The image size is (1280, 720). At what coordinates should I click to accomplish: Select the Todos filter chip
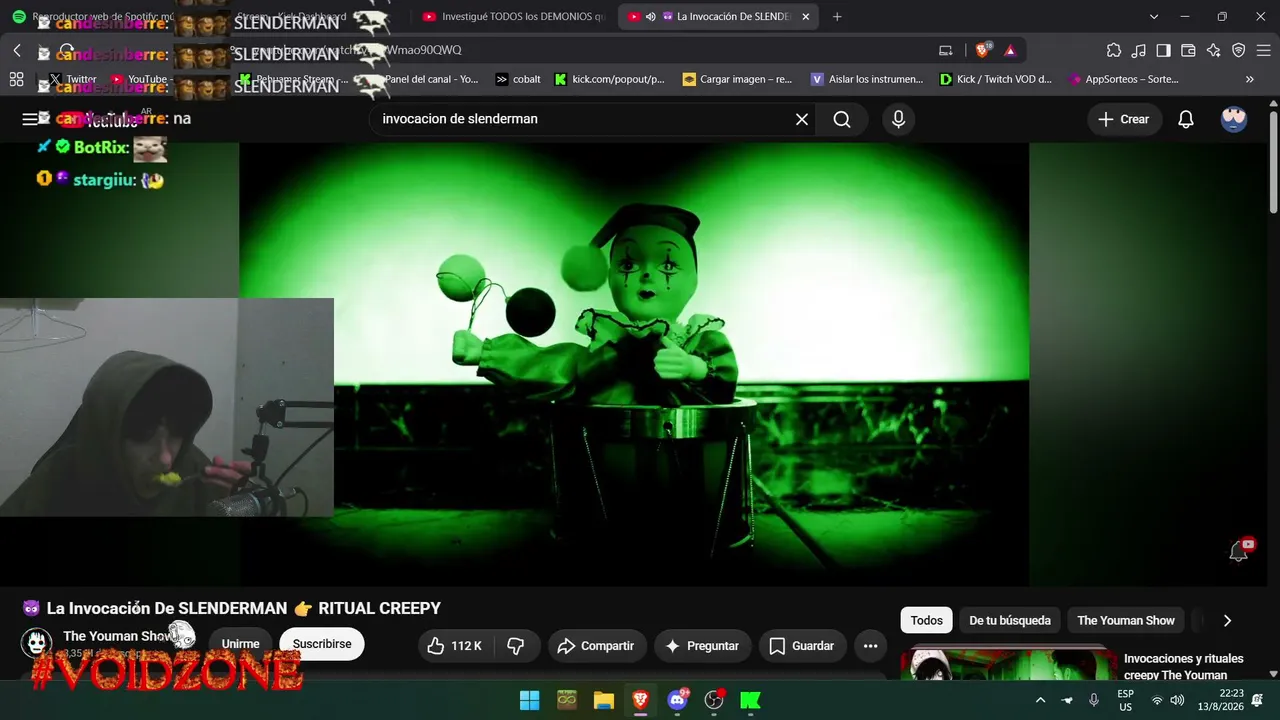pyautogui.click(x=927, y=620)
